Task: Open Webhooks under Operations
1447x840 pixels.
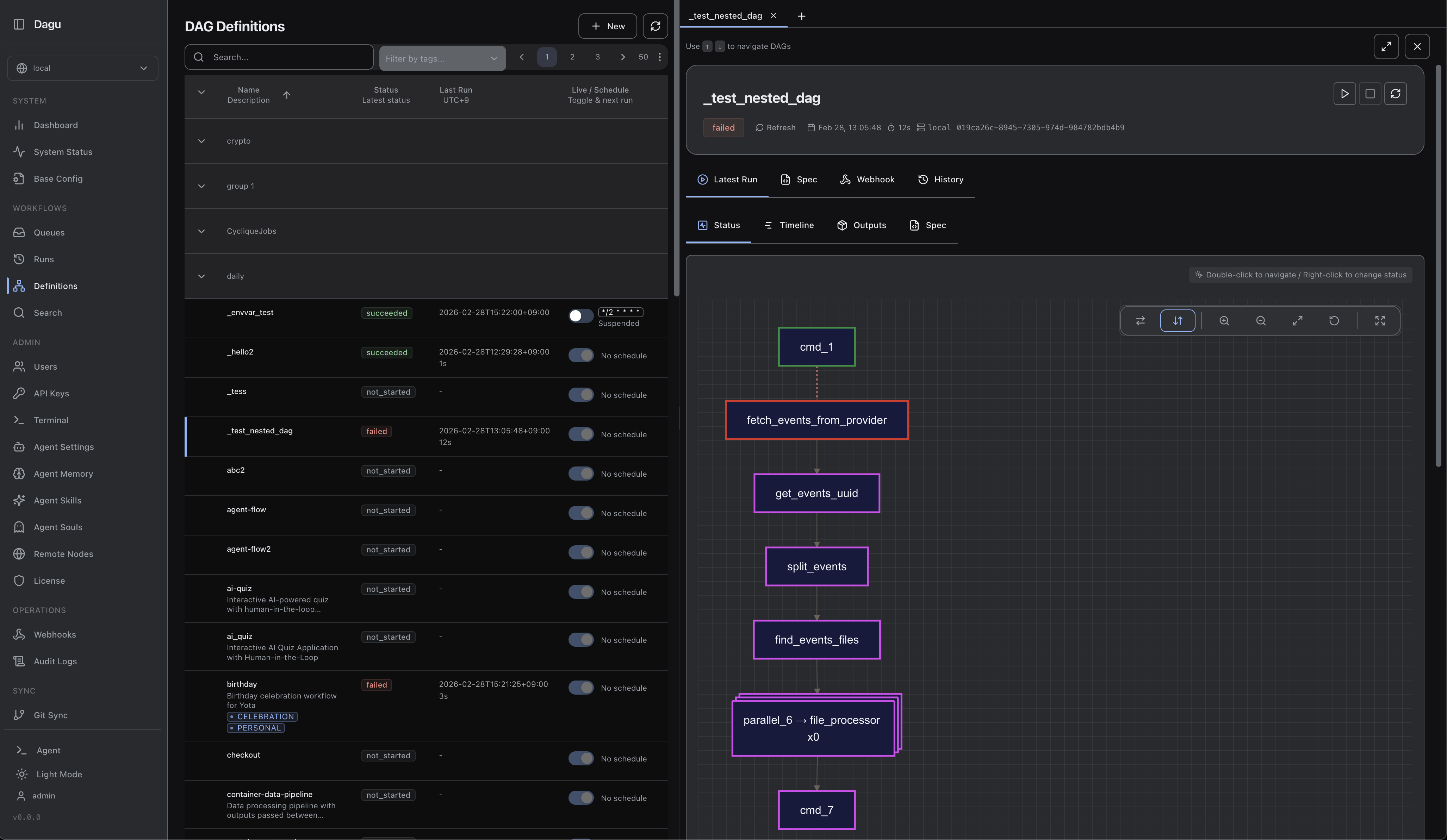Action: (x=55, y=635)
